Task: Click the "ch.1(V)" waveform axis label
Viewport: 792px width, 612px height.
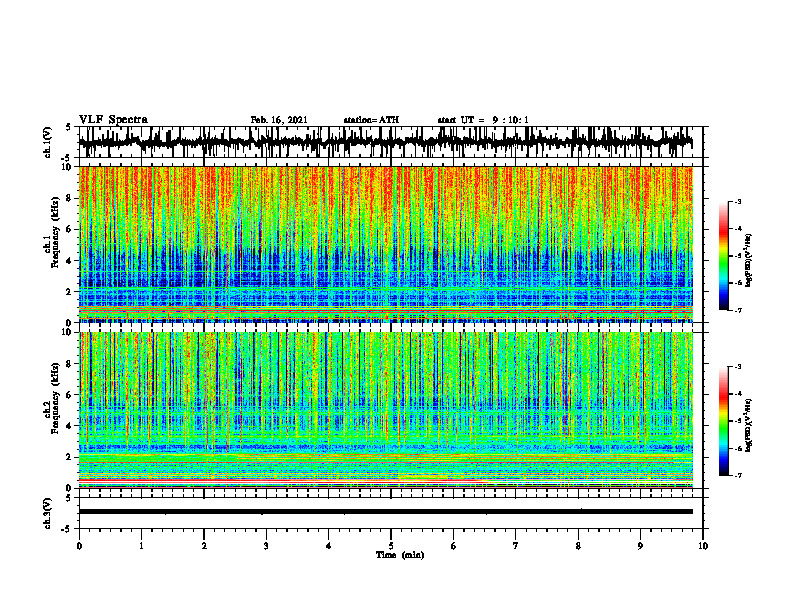Action: coord(48,142)
